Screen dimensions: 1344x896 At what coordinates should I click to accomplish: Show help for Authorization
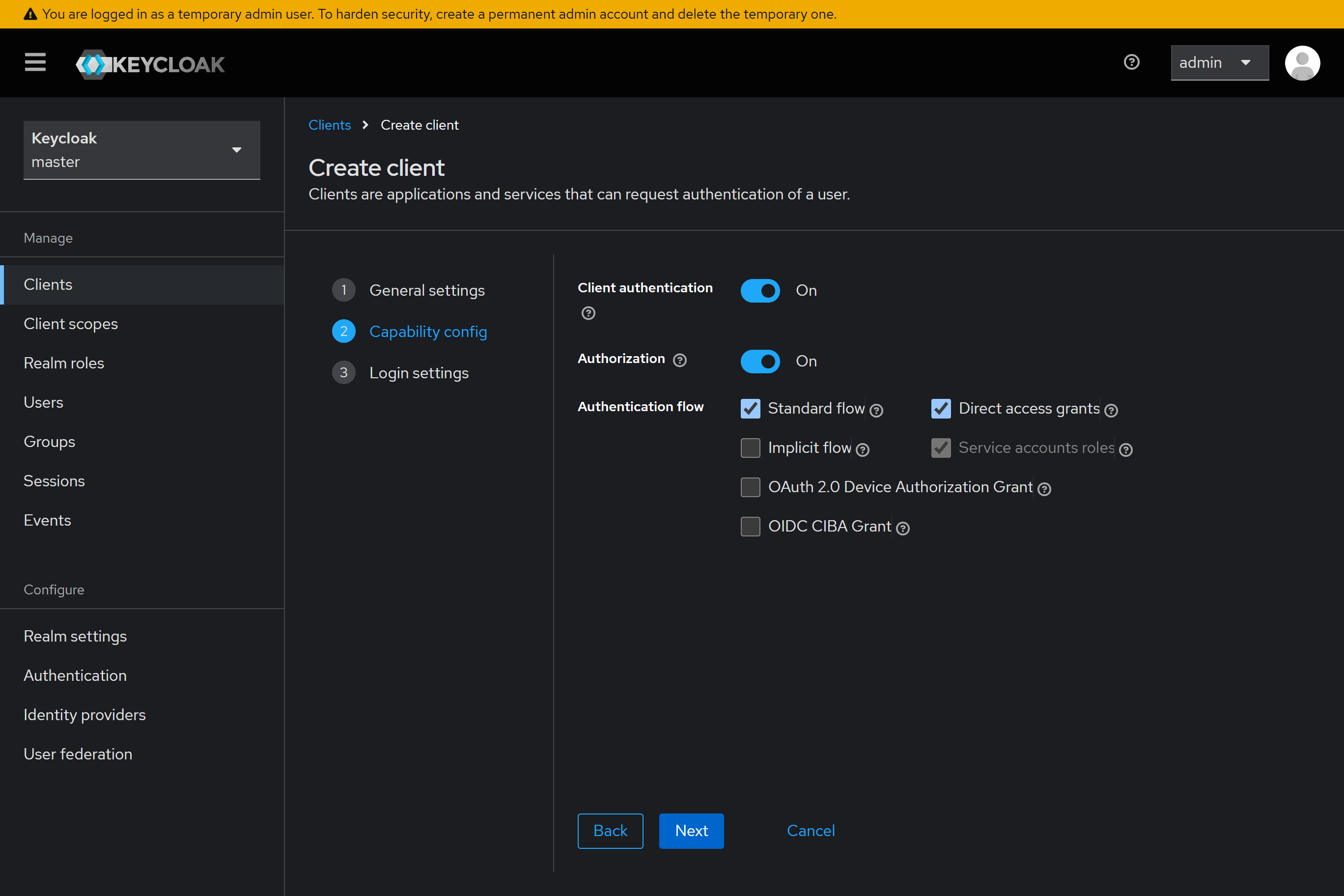(679, 360)
